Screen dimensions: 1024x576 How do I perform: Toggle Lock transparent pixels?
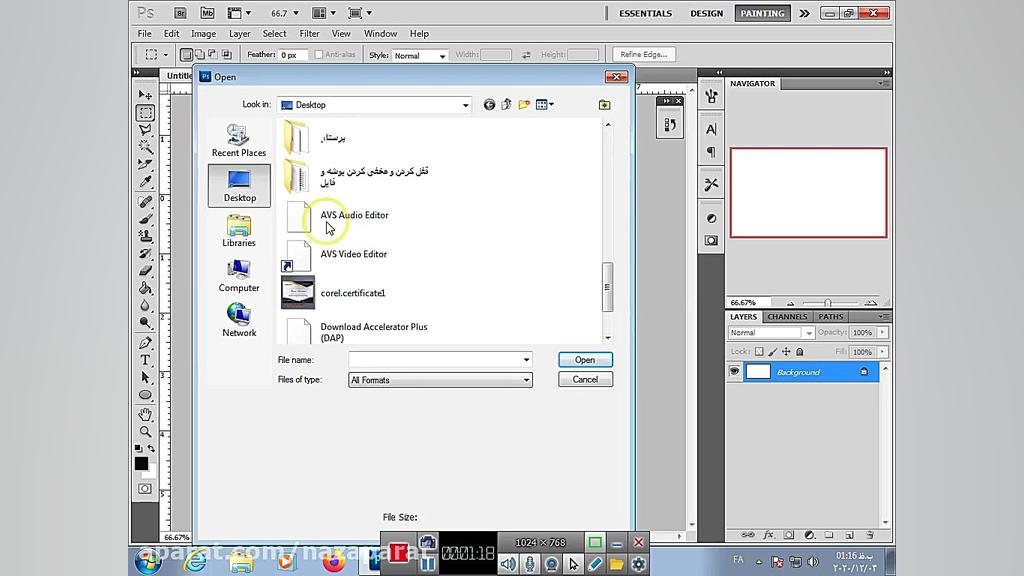759,352
